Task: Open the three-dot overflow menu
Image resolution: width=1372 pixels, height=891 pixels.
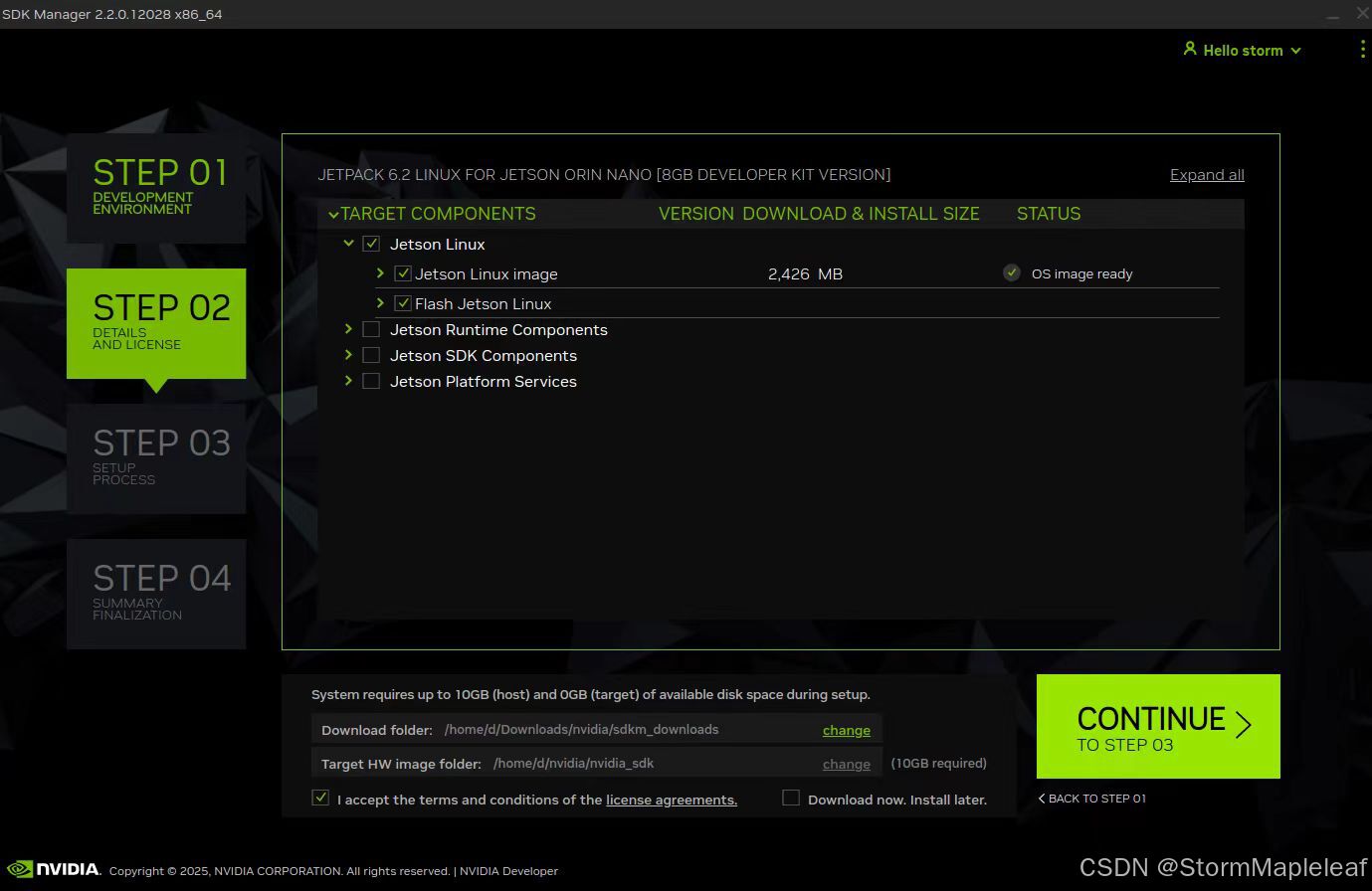Action: tap(1363, 49)
